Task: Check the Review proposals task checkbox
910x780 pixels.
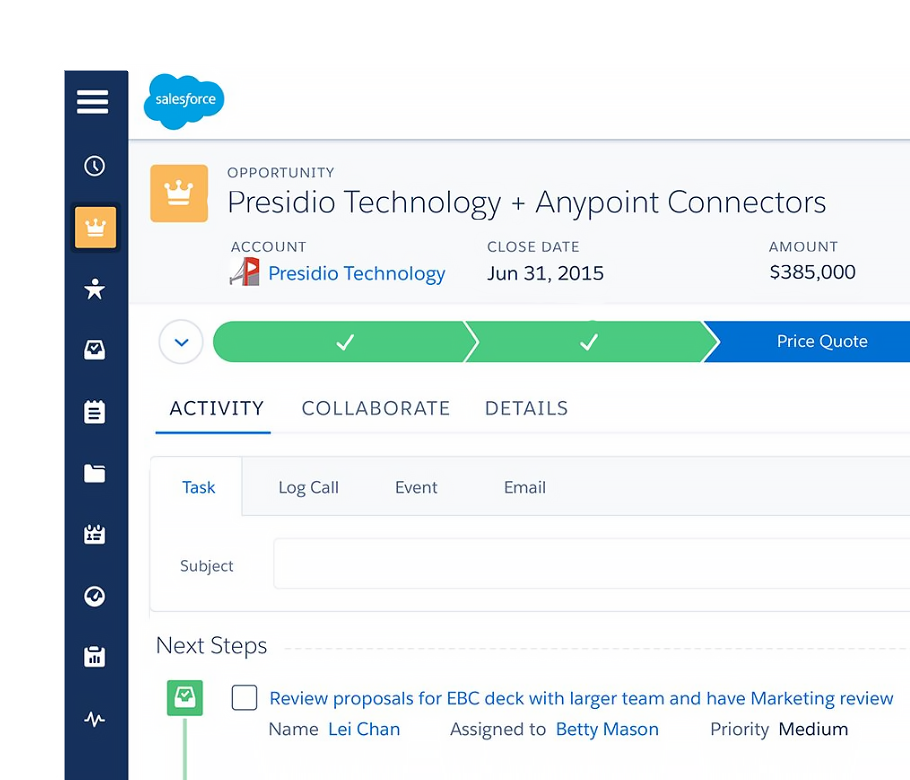Action: 244,698
